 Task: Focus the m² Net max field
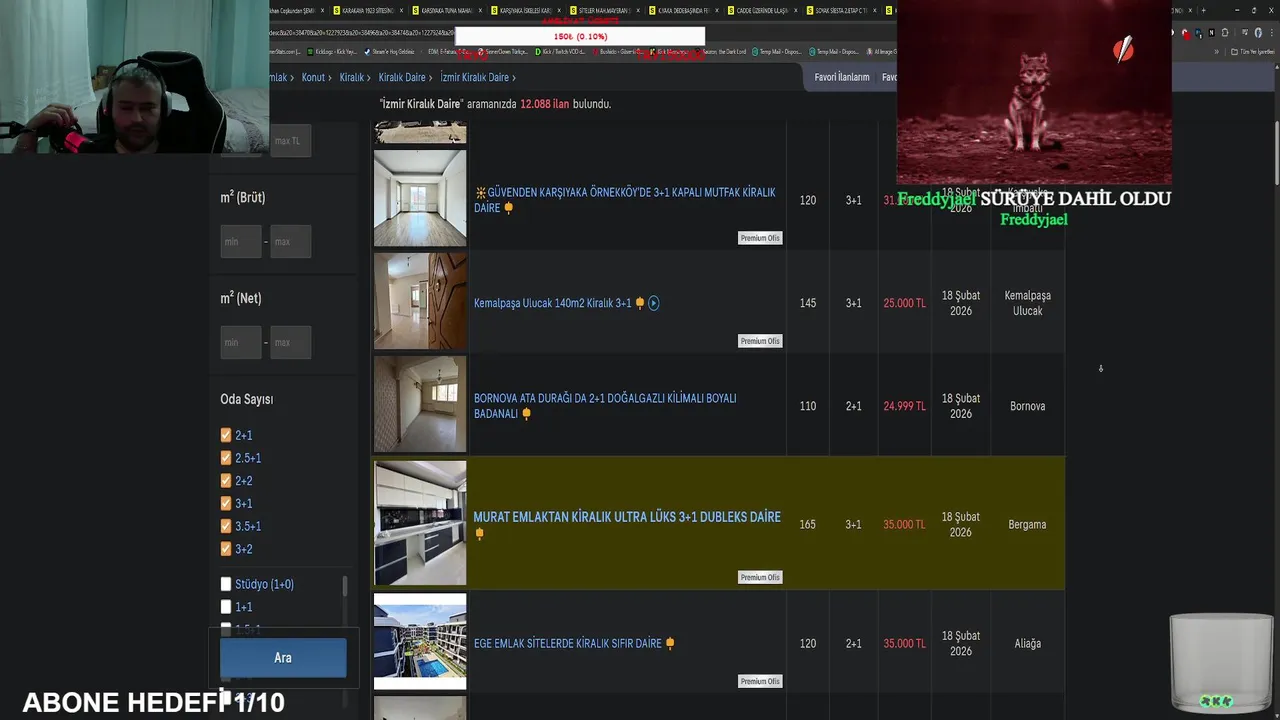[x=290, y=342]
